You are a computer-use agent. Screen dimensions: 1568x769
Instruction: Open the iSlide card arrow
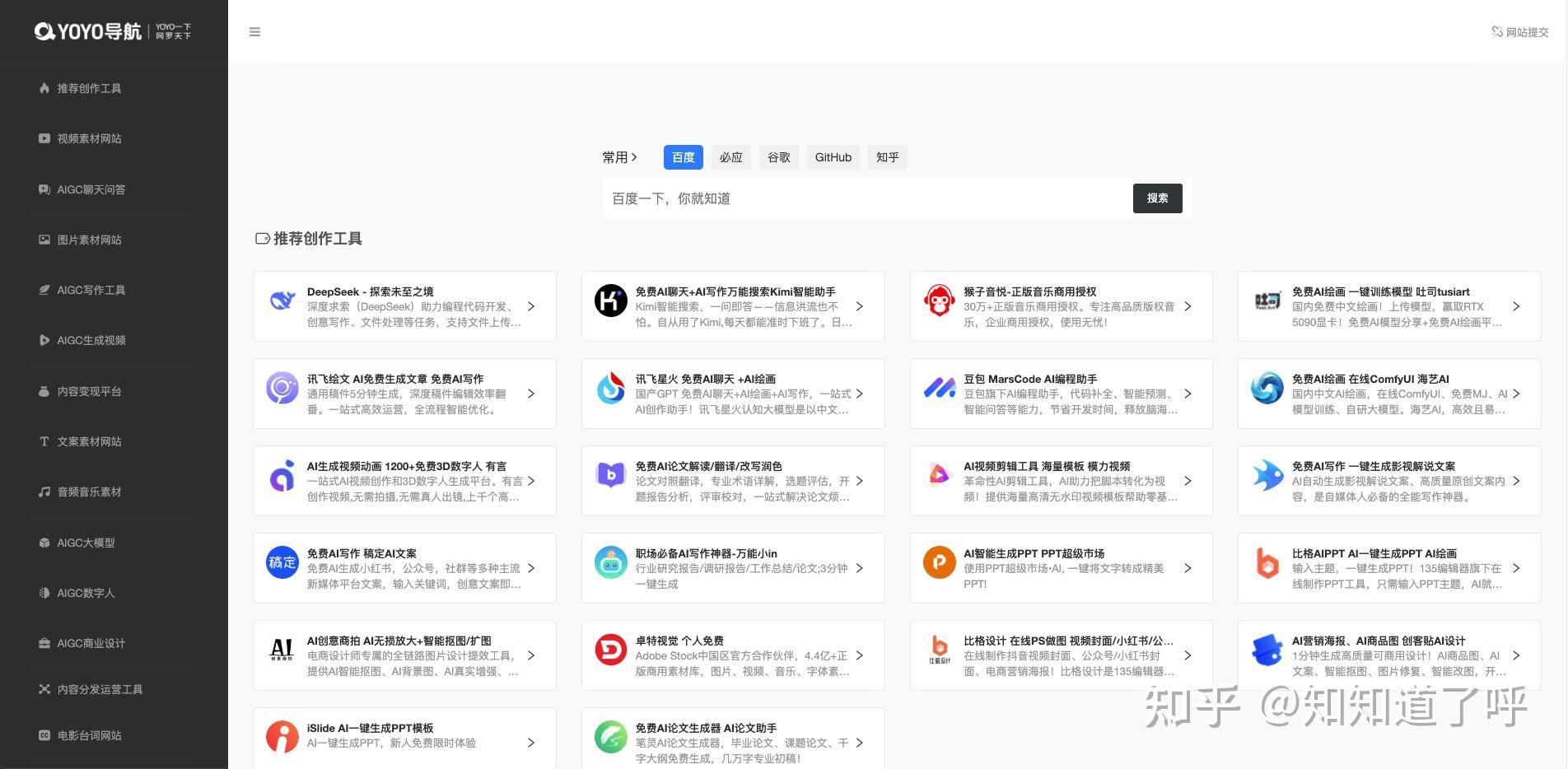531,743
